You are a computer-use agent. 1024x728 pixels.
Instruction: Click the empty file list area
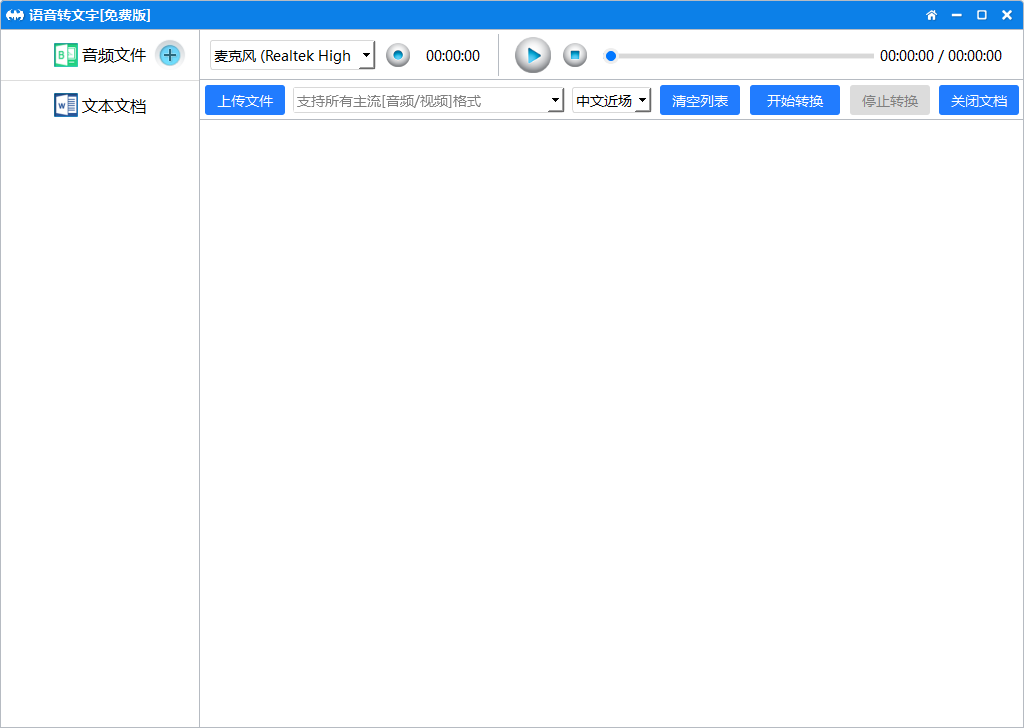(x=611, y=420)
